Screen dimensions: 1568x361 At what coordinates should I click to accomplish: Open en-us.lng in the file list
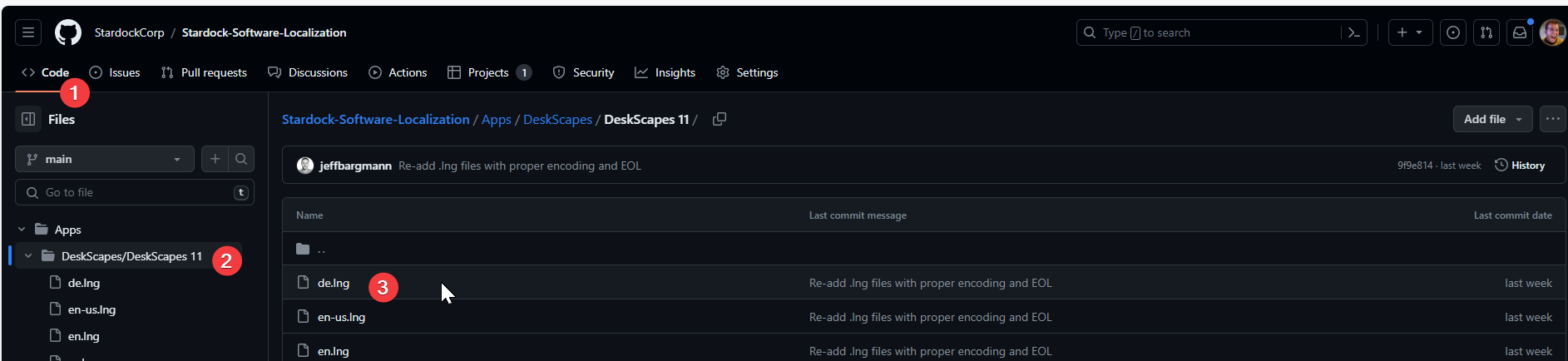(x=341, y=317)
